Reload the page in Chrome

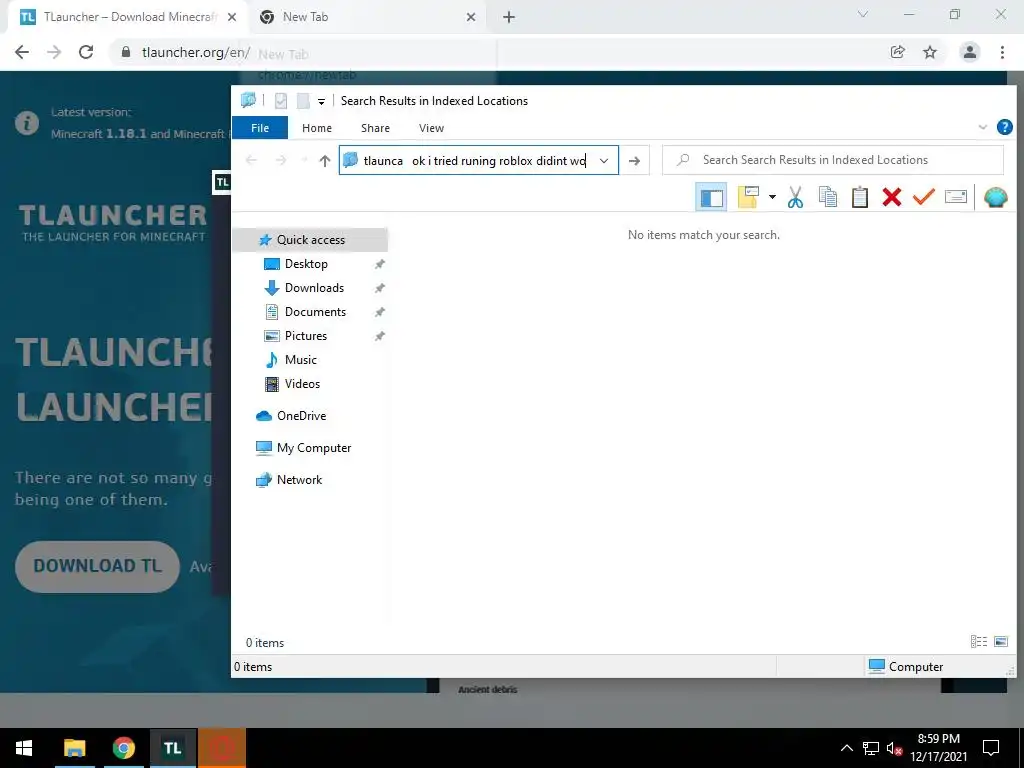86,52
